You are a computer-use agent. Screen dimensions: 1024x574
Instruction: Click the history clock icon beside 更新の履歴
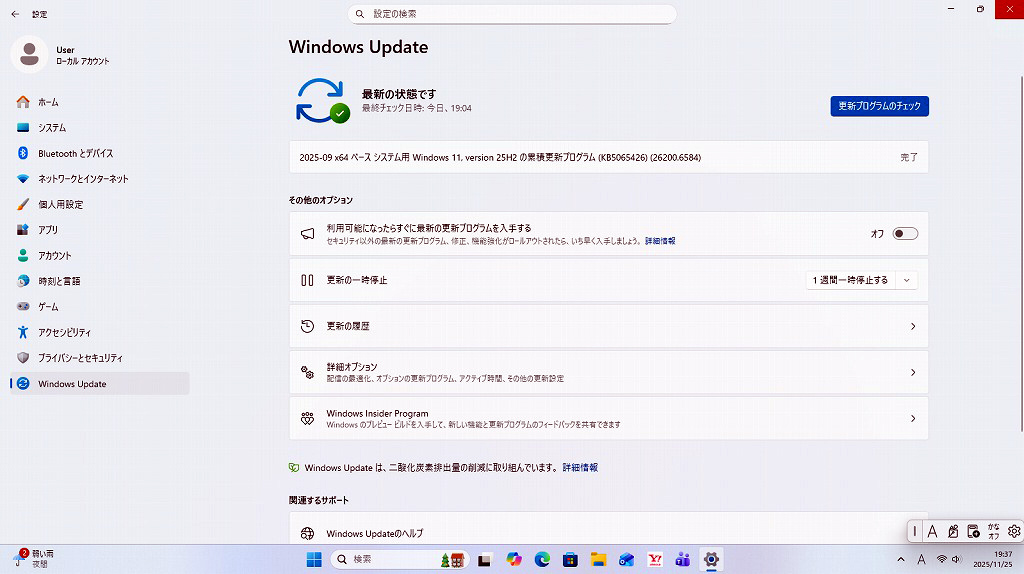coord(308,326)
